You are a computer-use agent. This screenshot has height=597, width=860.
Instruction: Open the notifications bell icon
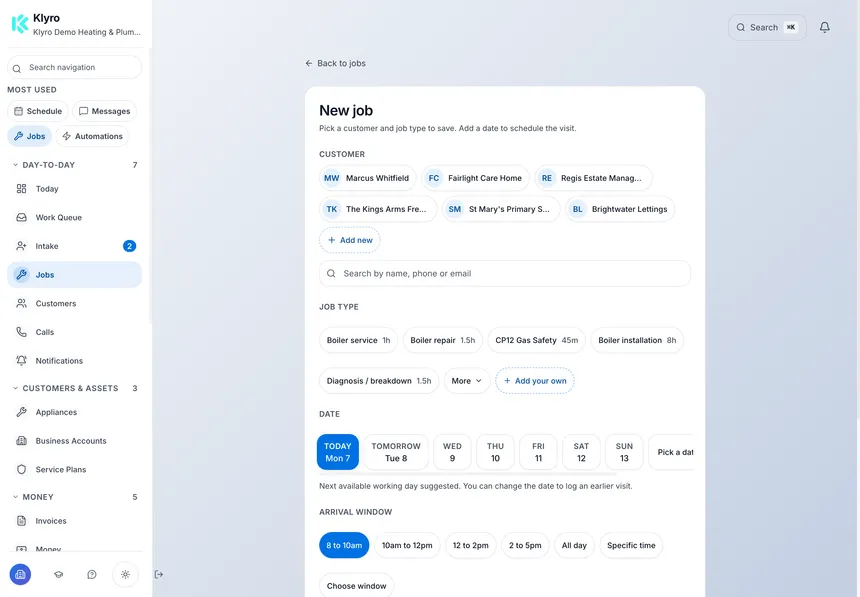coord(824,27)
